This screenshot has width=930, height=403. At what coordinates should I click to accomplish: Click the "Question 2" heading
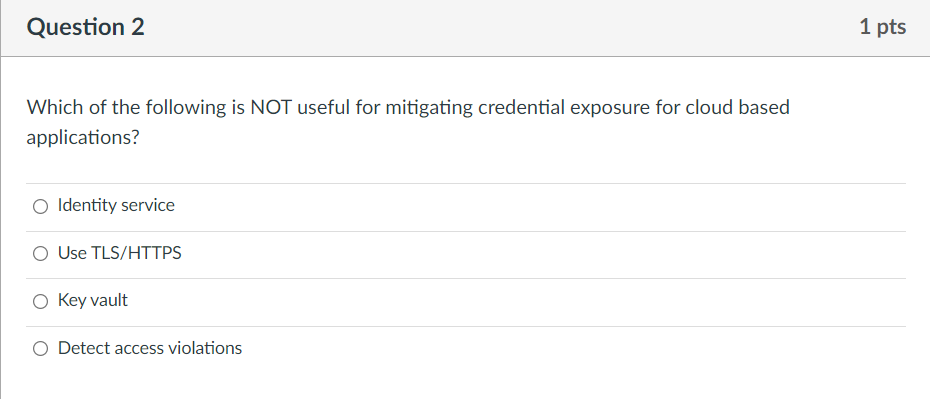(x=85, y=27)
